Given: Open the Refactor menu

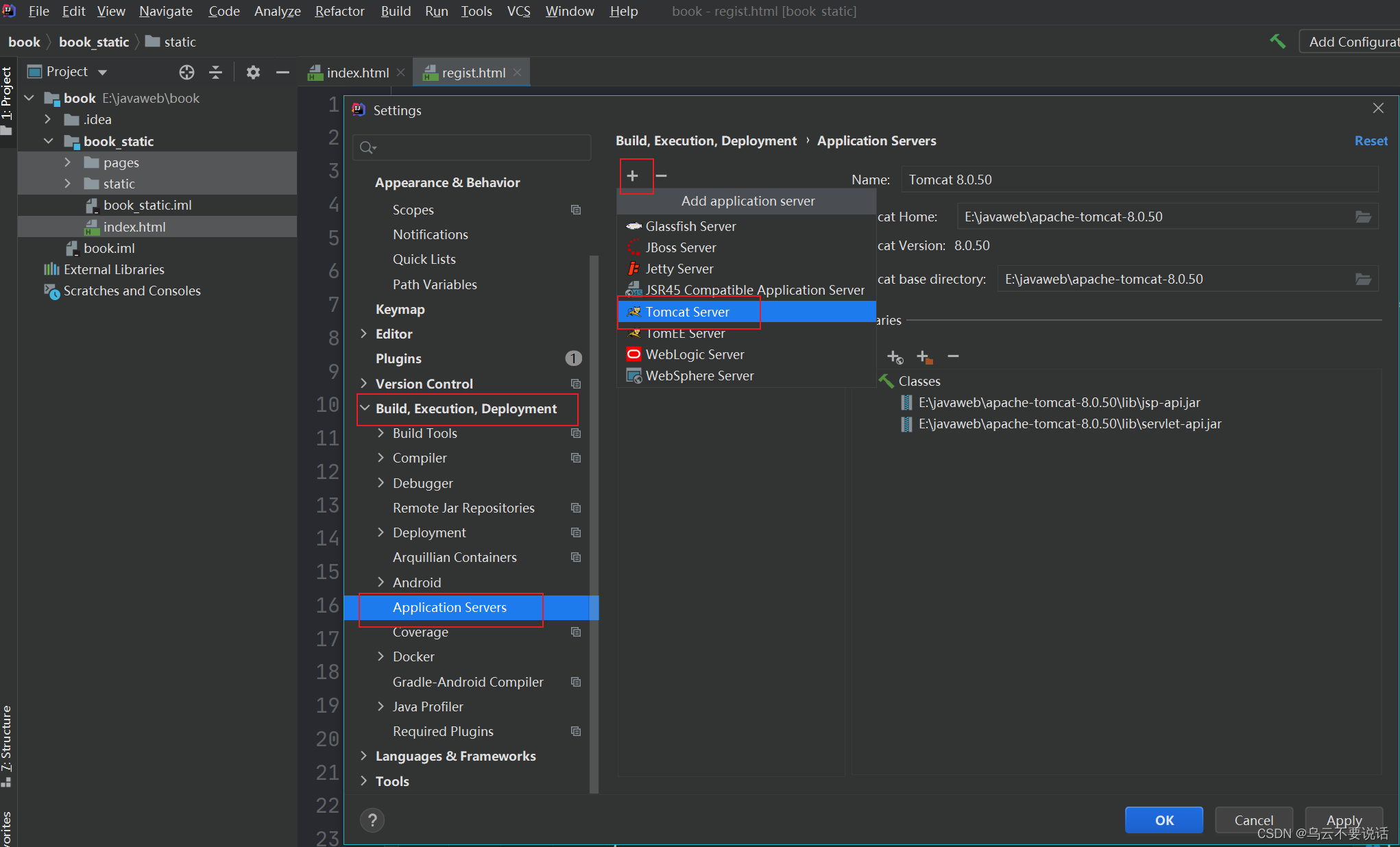Looking at the screenshot, I should click(339, 11).
